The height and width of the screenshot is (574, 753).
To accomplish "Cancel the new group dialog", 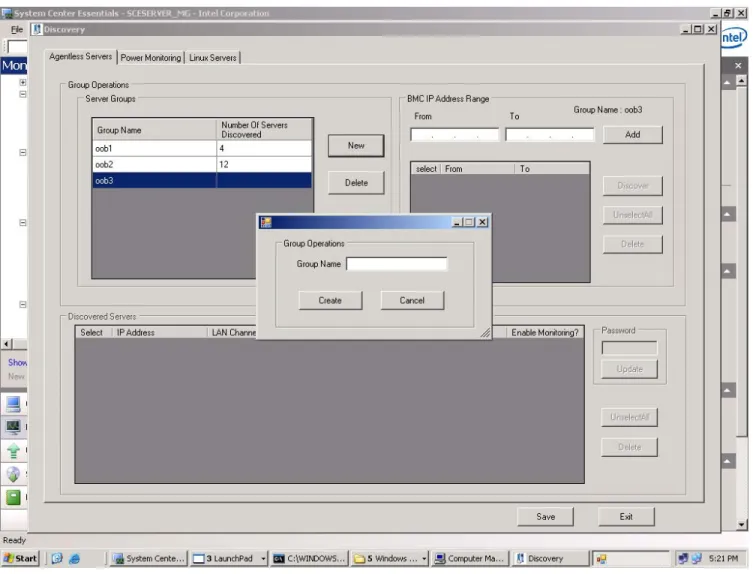I will tap(412, 300).
